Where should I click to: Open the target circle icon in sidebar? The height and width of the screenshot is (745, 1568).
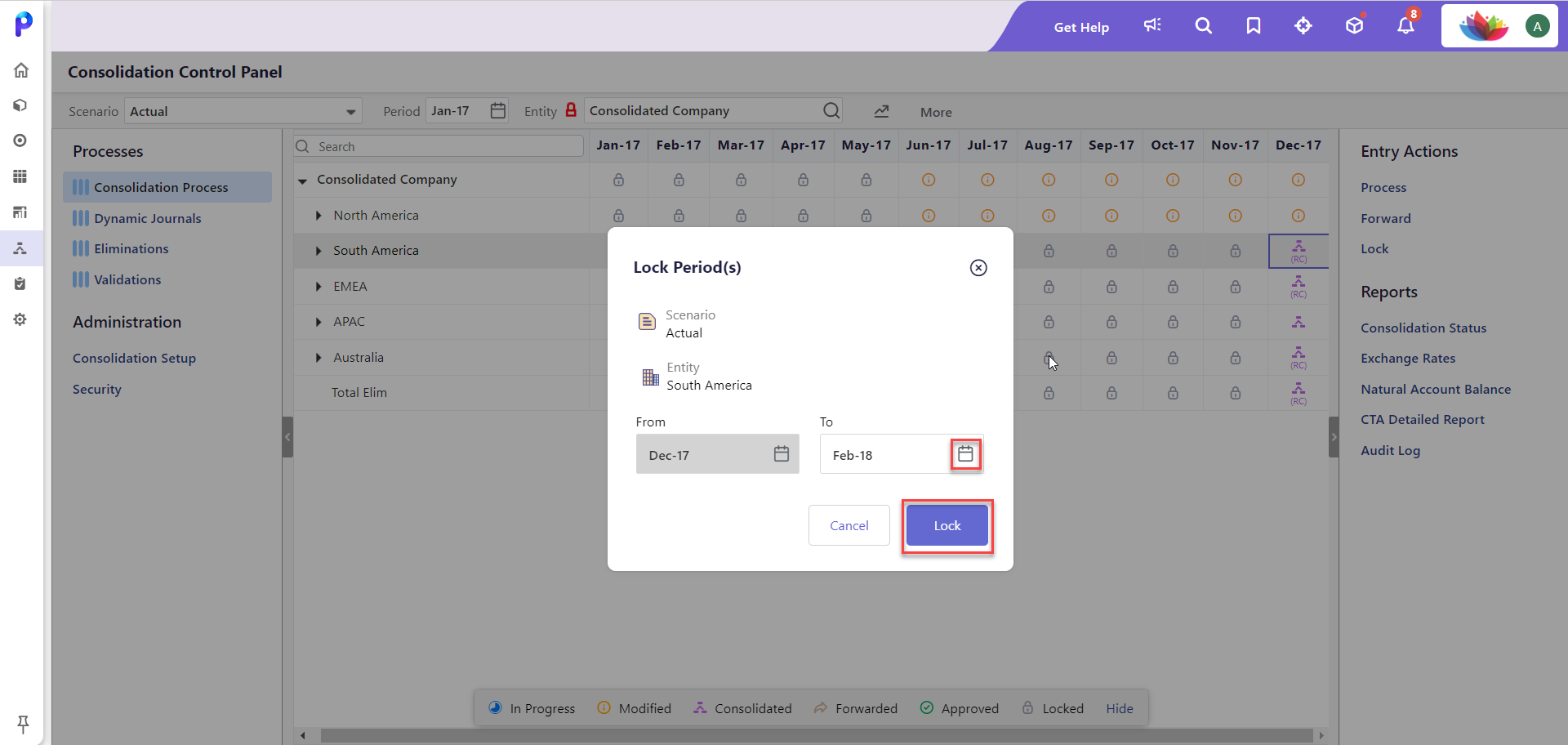point(21,141)
